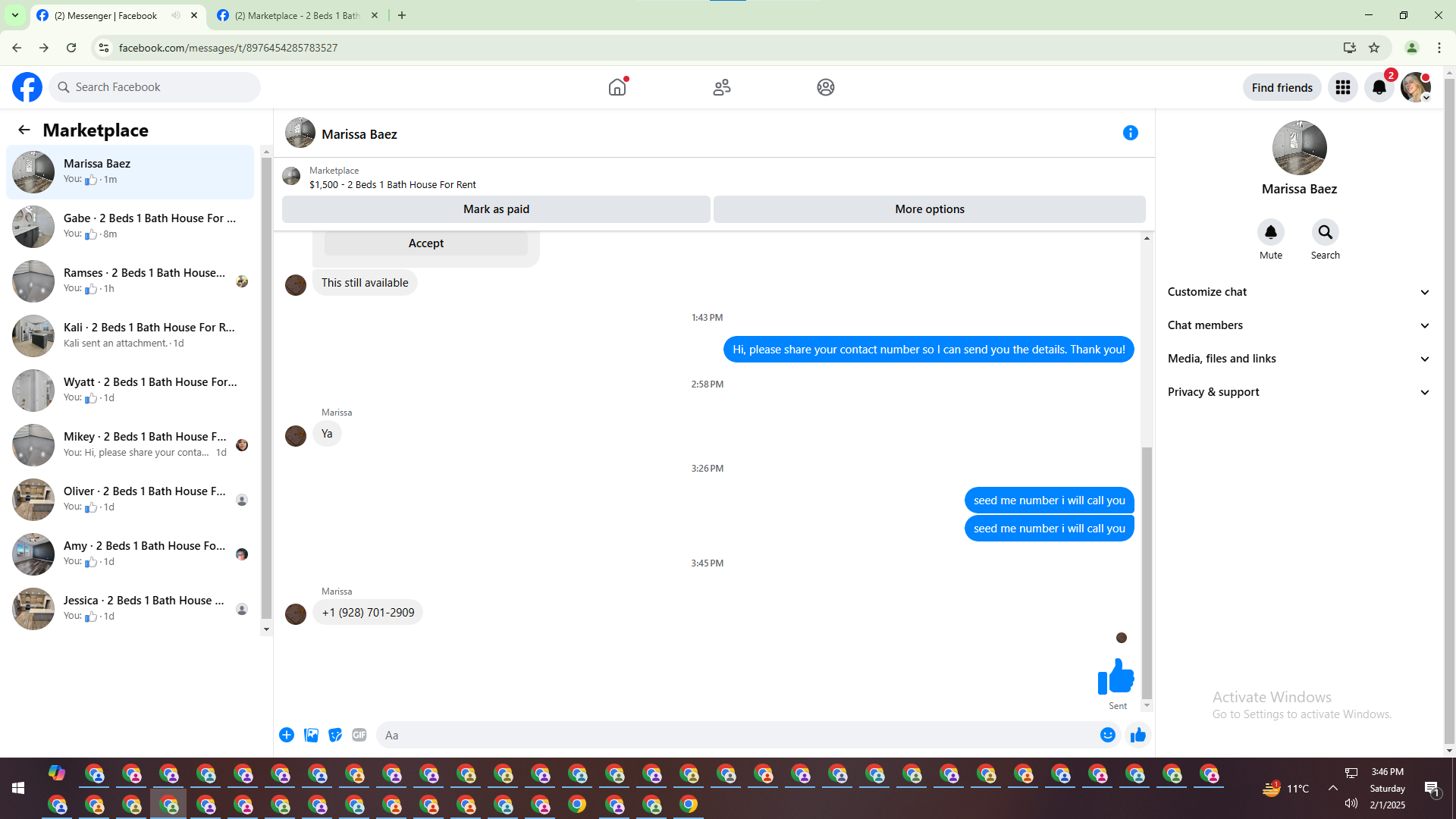Screen dimensions: 1456x819
Task: Click the conversation information icon
Action: [1130, 133]
